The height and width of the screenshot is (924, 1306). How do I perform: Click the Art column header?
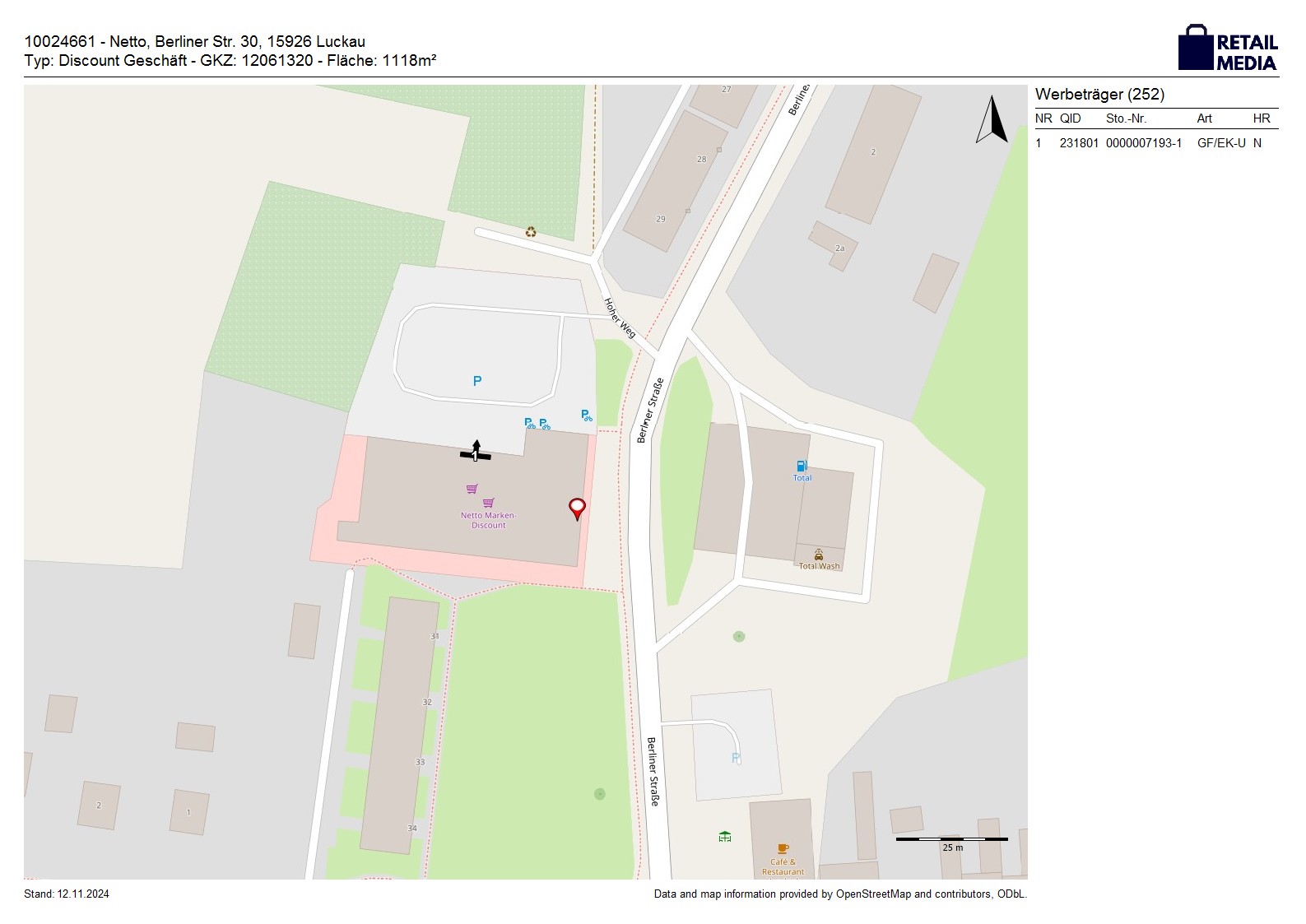1204,118
